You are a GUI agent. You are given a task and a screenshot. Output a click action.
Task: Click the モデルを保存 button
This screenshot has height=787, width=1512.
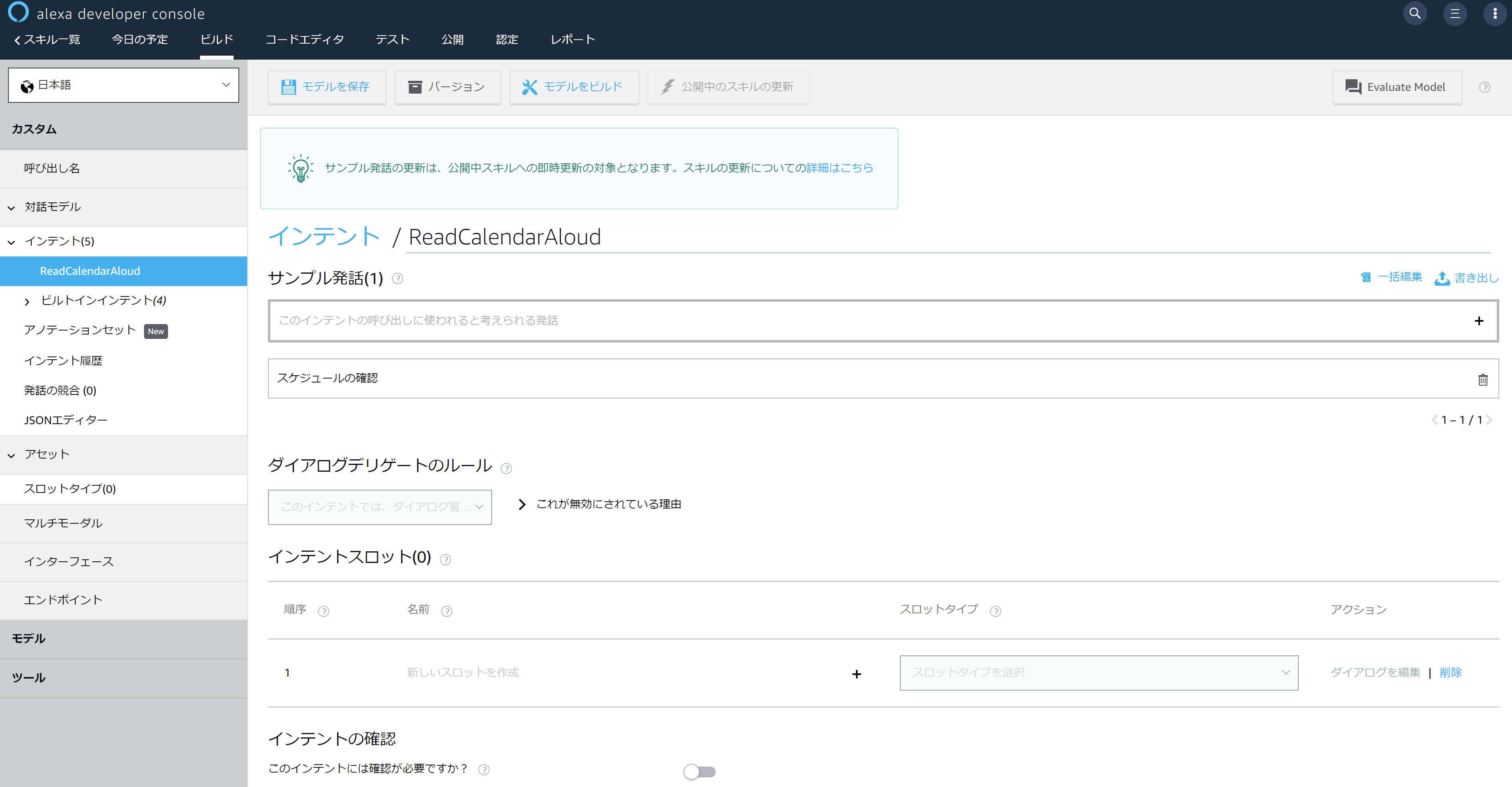326,87
